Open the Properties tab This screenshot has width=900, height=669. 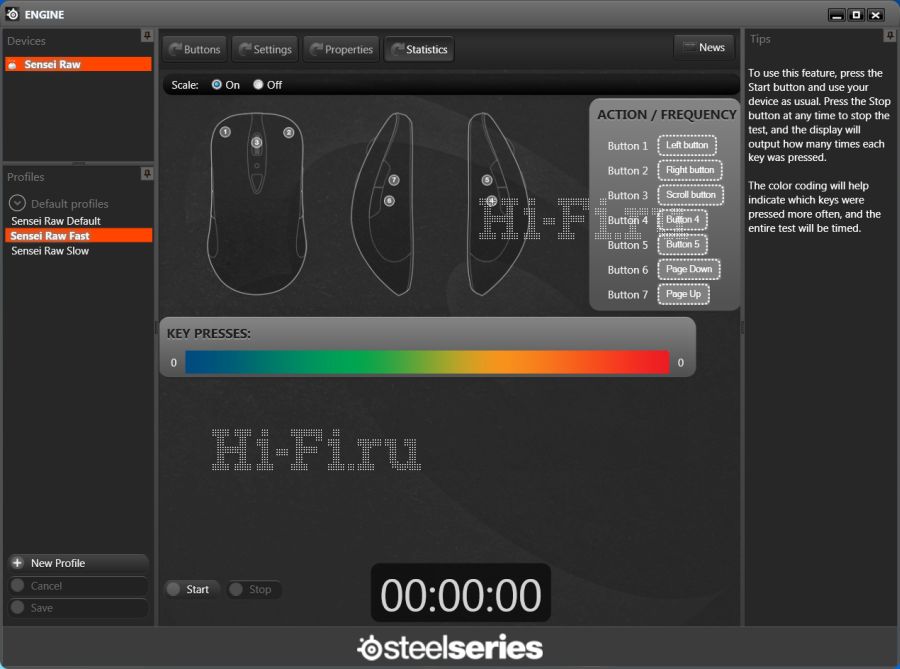coord(341,49)
